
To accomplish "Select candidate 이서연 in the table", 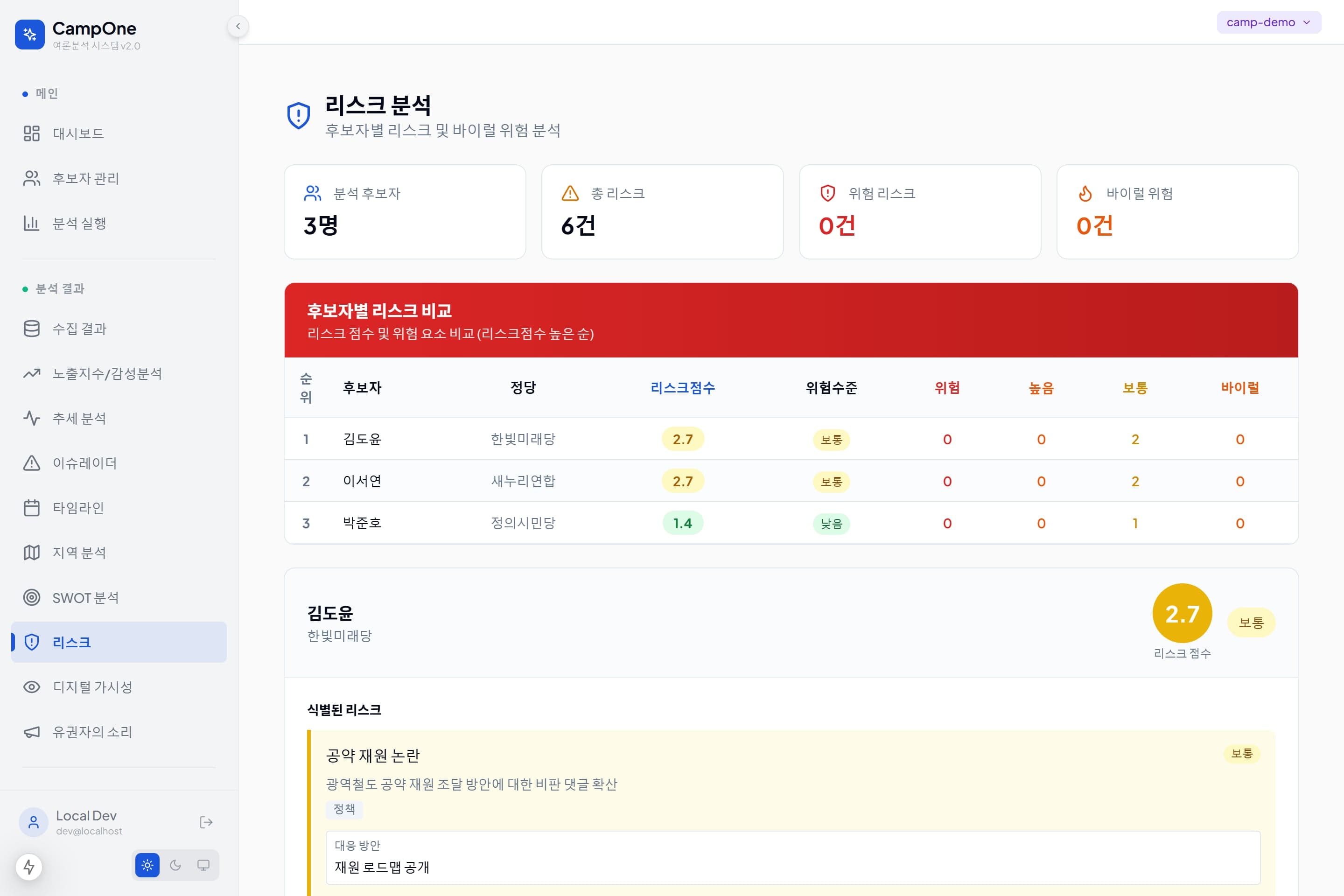I will coord(362,481).
